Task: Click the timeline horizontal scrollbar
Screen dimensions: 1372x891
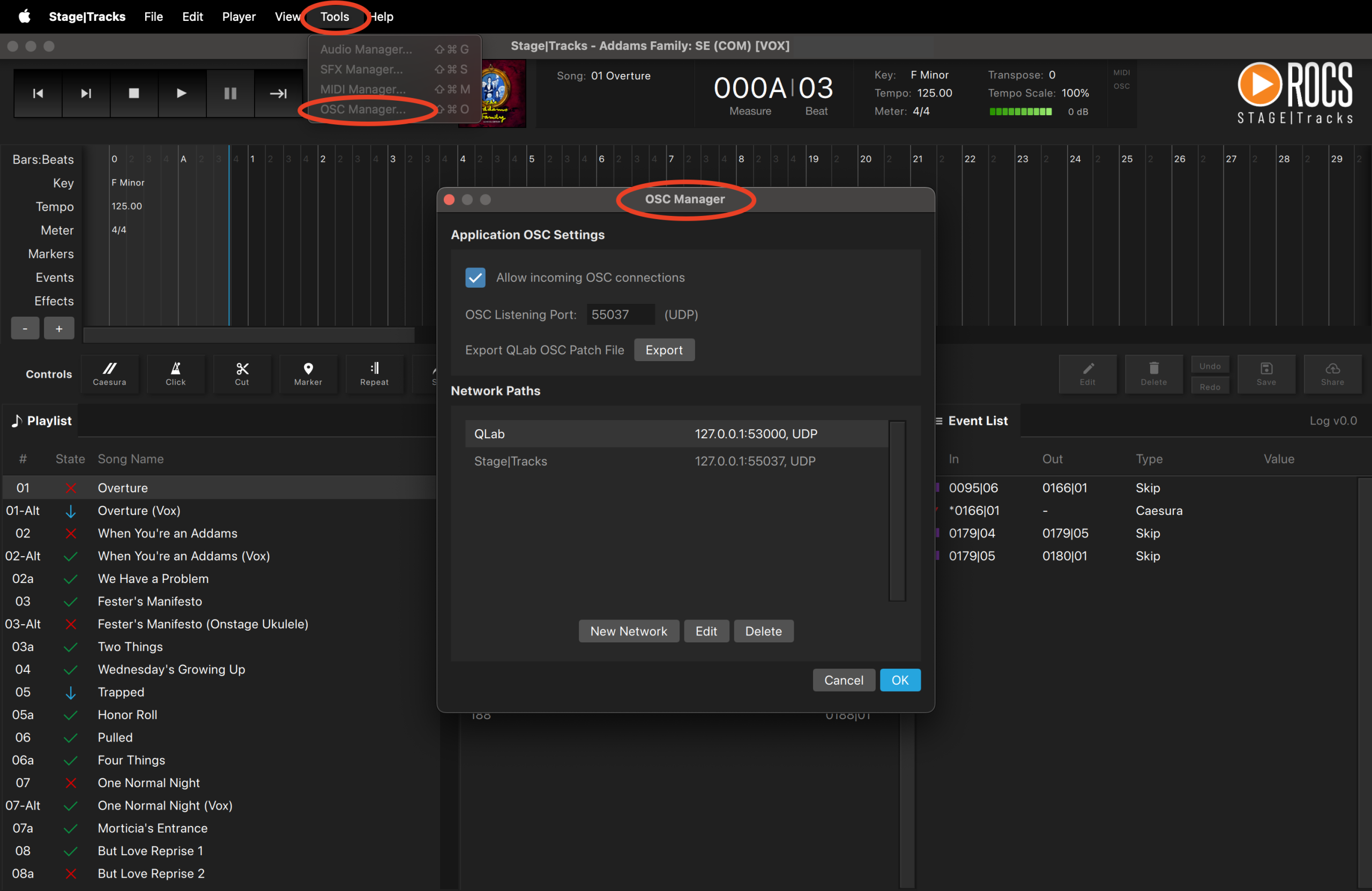Action: (x=249, y=335)
